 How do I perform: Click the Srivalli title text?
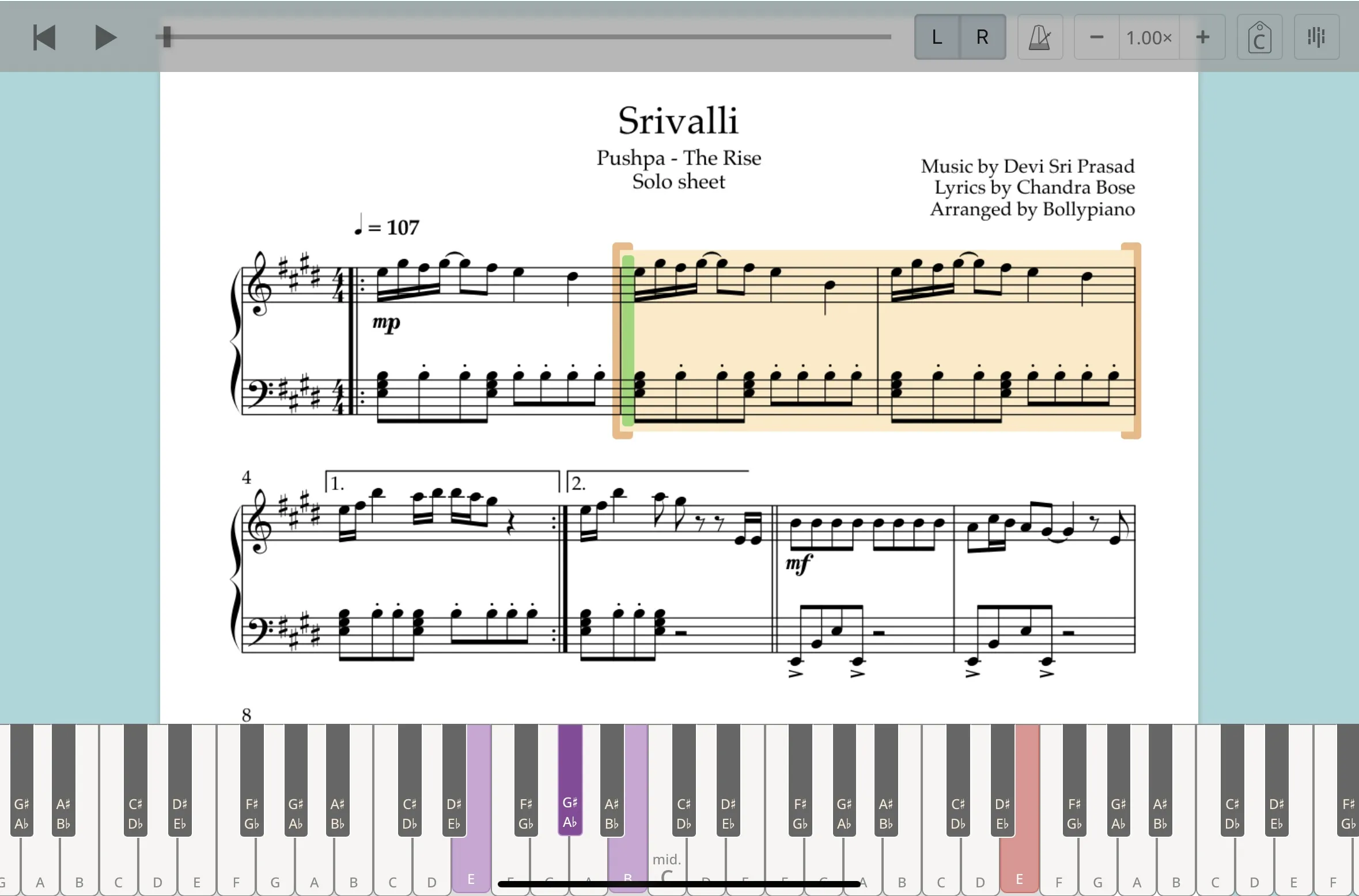coord(678,120)
